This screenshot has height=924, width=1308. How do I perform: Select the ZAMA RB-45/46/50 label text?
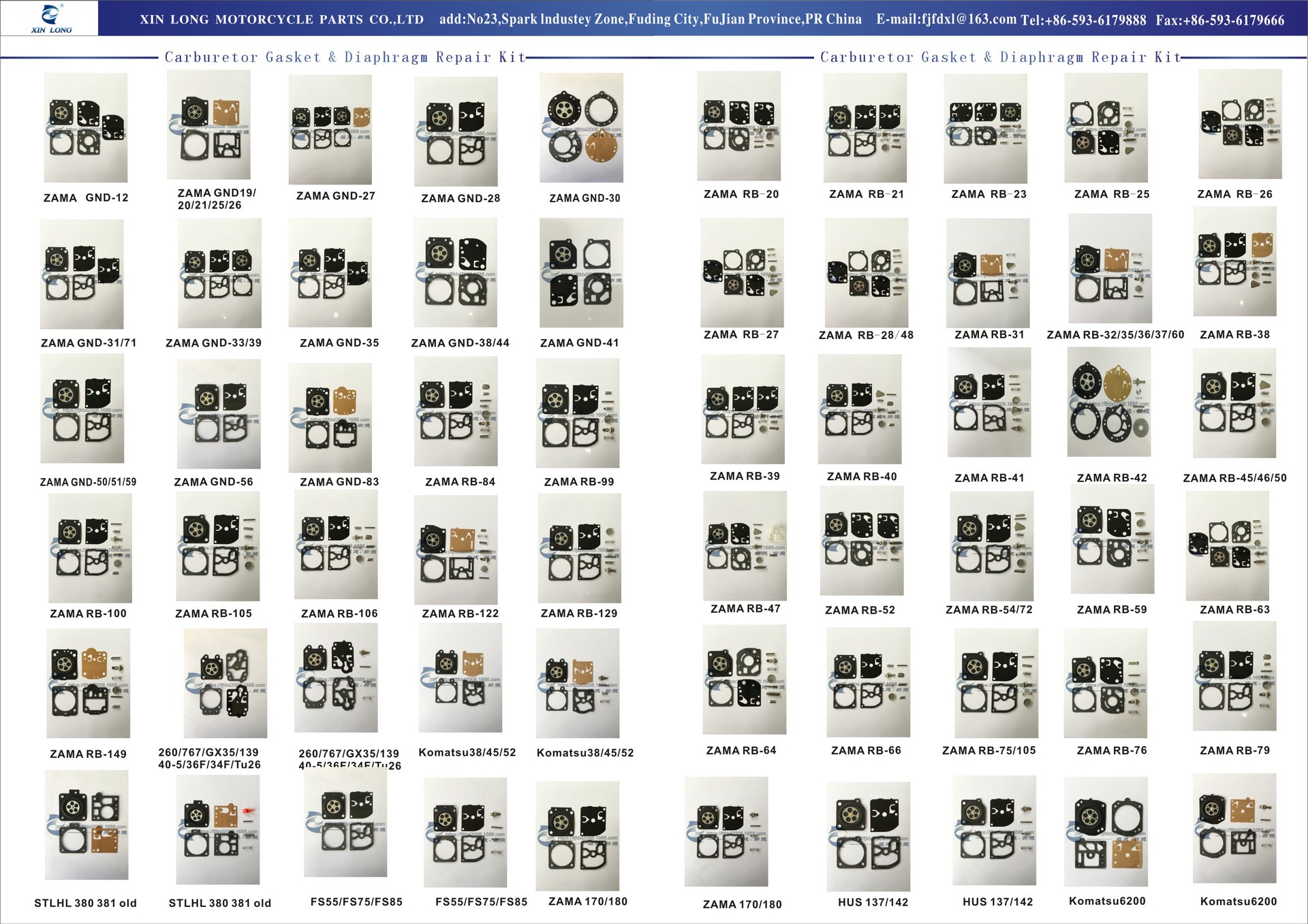(x=1234, y=478)
